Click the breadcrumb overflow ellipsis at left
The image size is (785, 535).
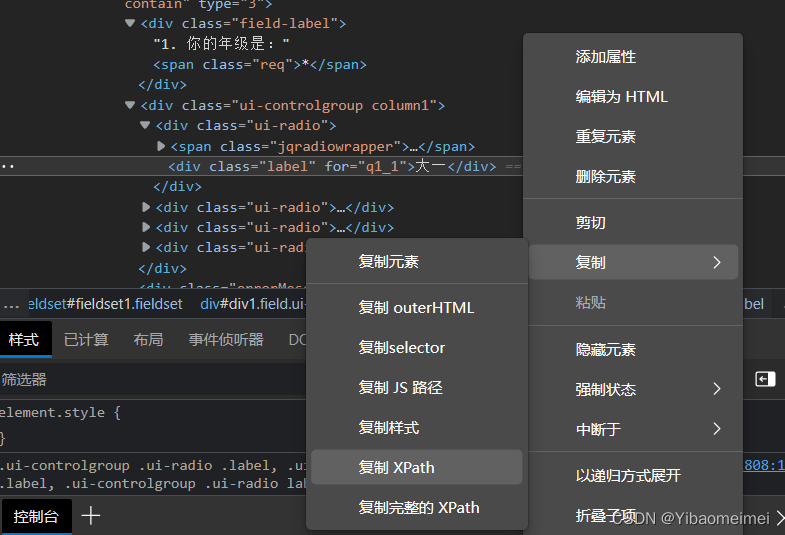[x=11, y=304]
